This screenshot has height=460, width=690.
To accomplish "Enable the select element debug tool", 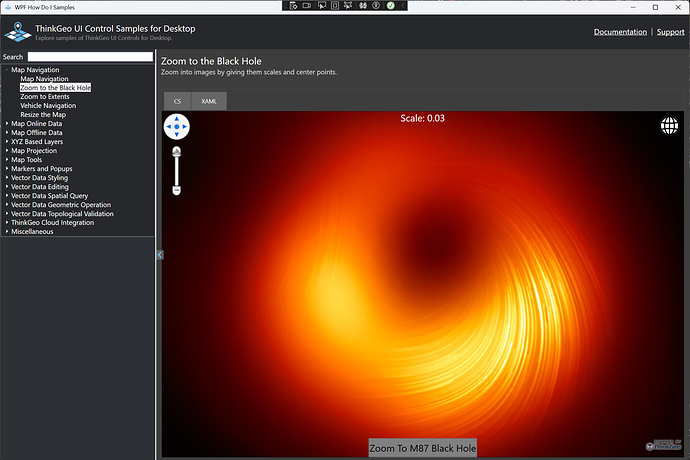I will [x=322, y=6].
